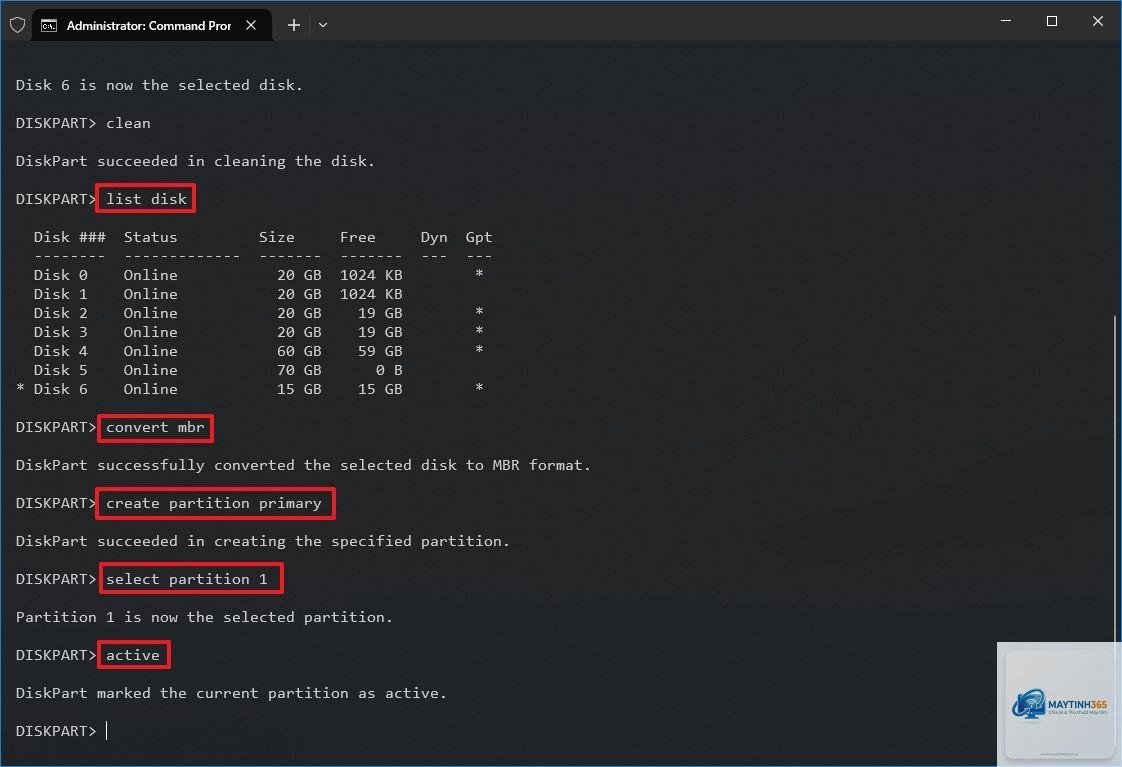Click 'succeeded in creating the specified partition' line
Screen dimensions: 1122x767
[263, 541]
